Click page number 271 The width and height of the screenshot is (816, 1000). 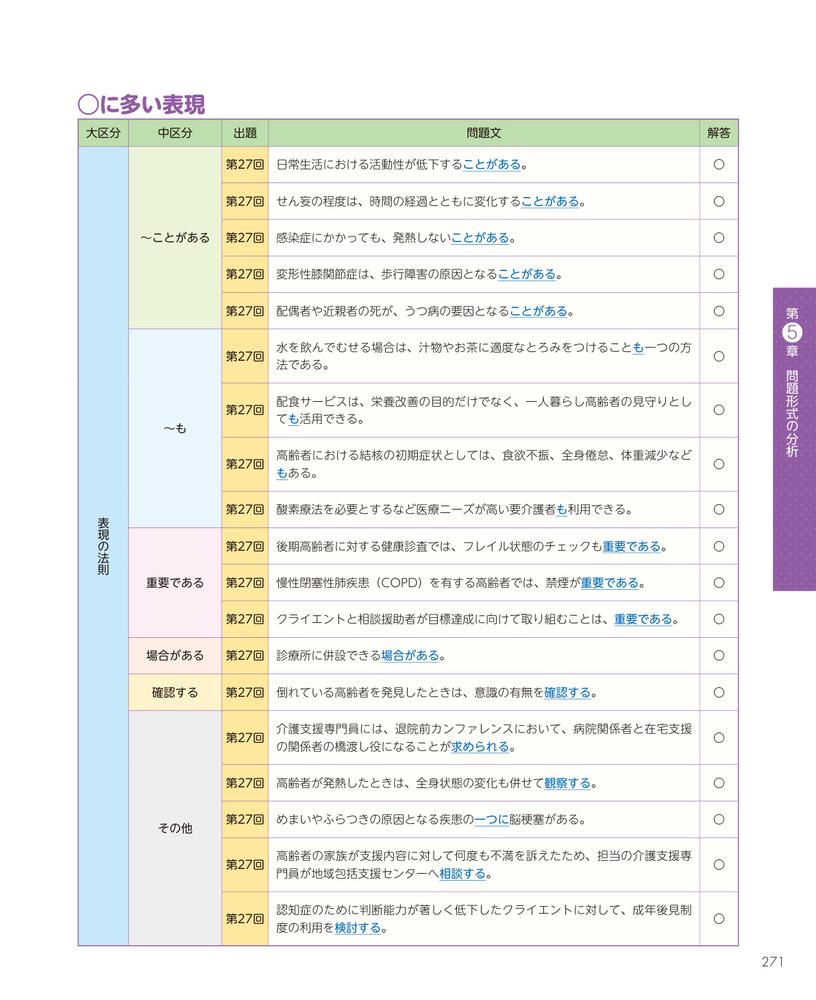coord(772,962)
